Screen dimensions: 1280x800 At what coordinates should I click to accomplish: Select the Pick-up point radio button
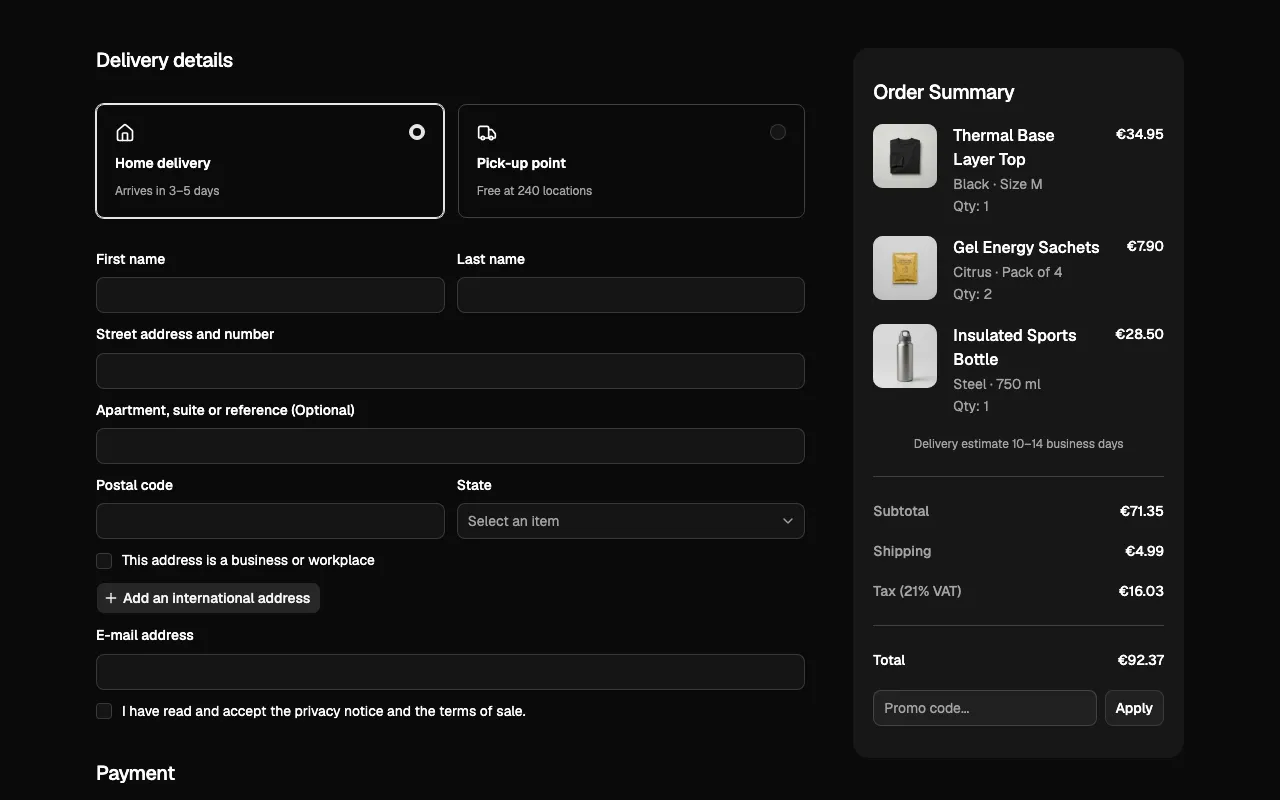click(778, 132)
